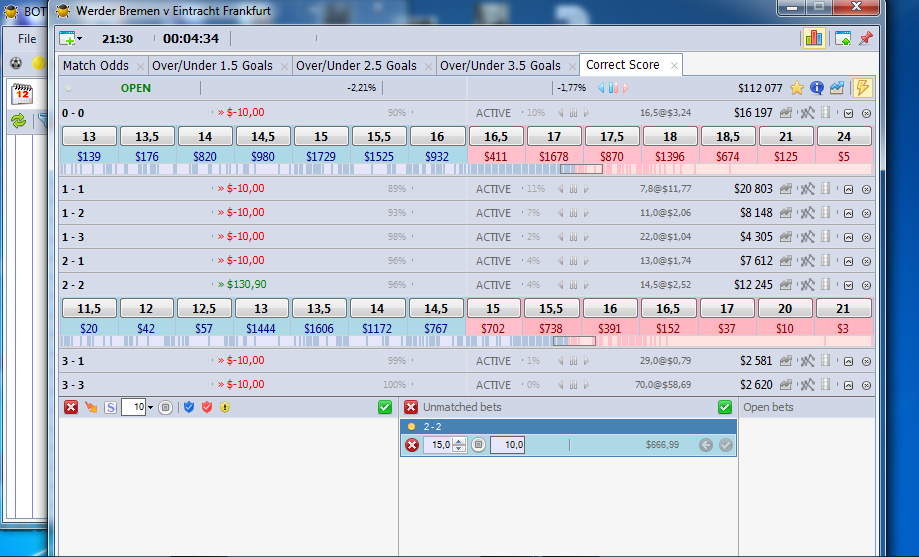Click the blue shield icon
Viewport: 919px width, 557px height.
[189, 407]
